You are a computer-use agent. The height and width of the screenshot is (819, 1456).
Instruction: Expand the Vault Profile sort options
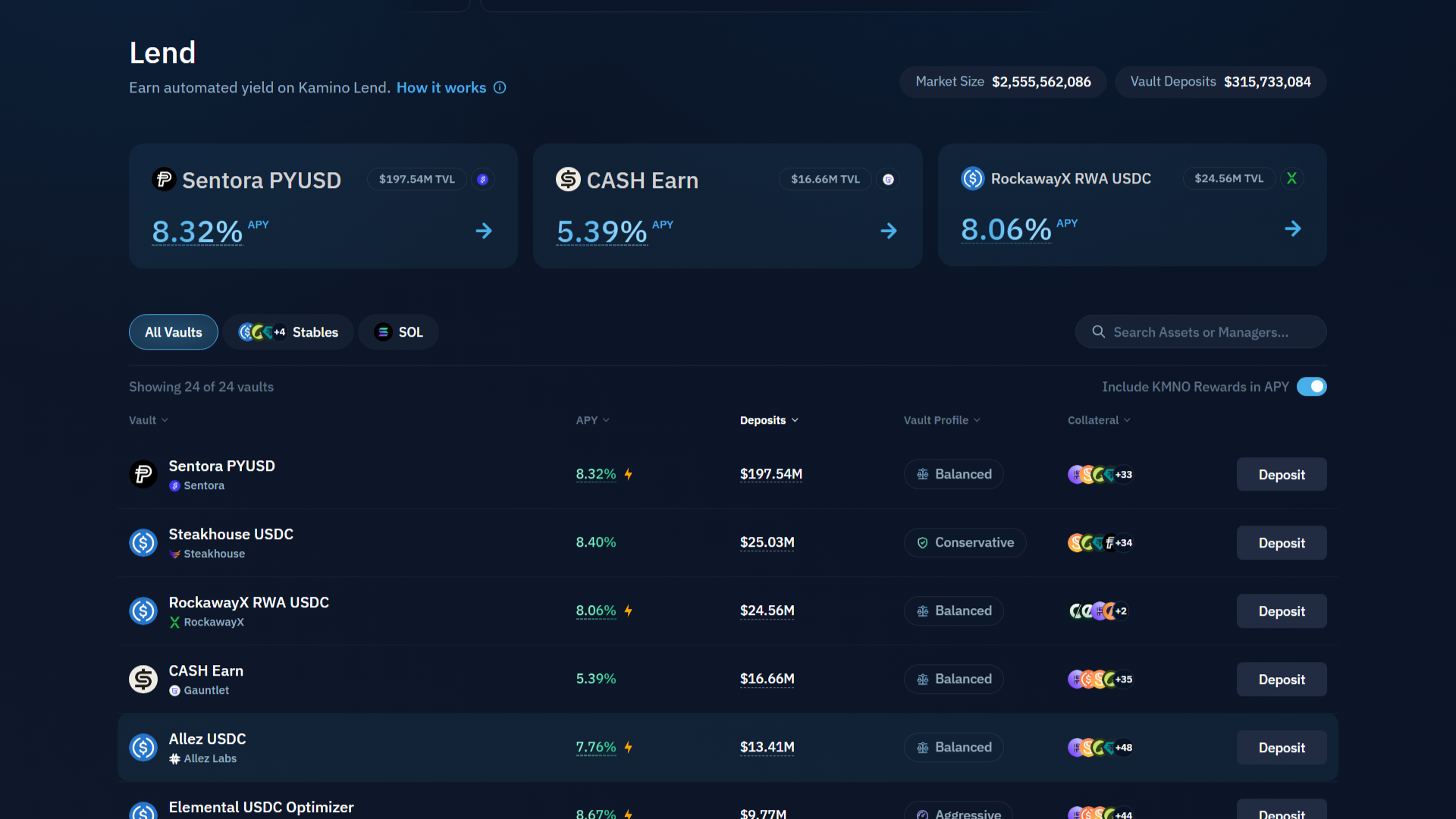(x=941, y=419)
